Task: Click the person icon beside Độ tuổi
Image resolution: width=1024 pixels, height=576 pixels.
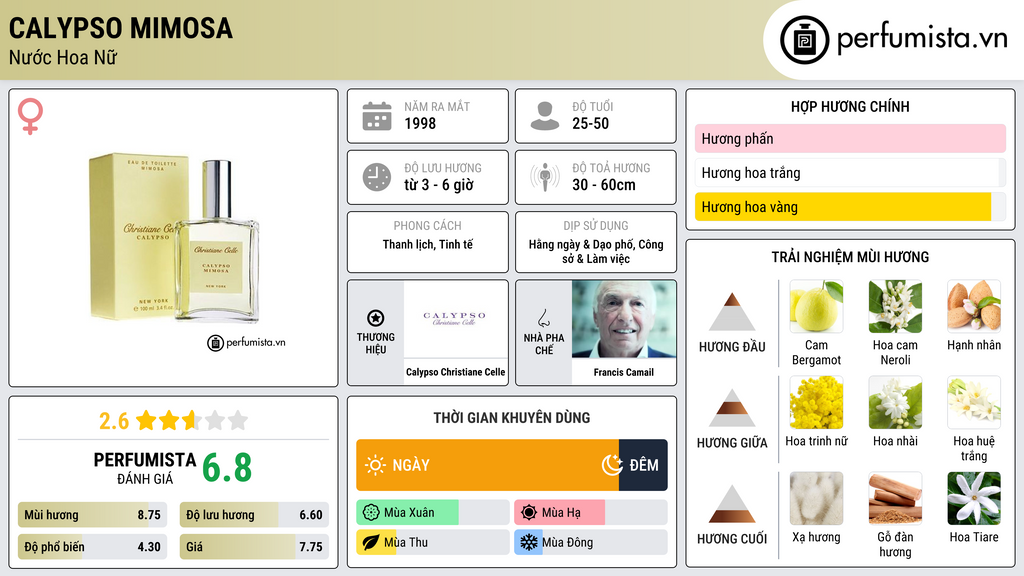Action: (545, 116)
